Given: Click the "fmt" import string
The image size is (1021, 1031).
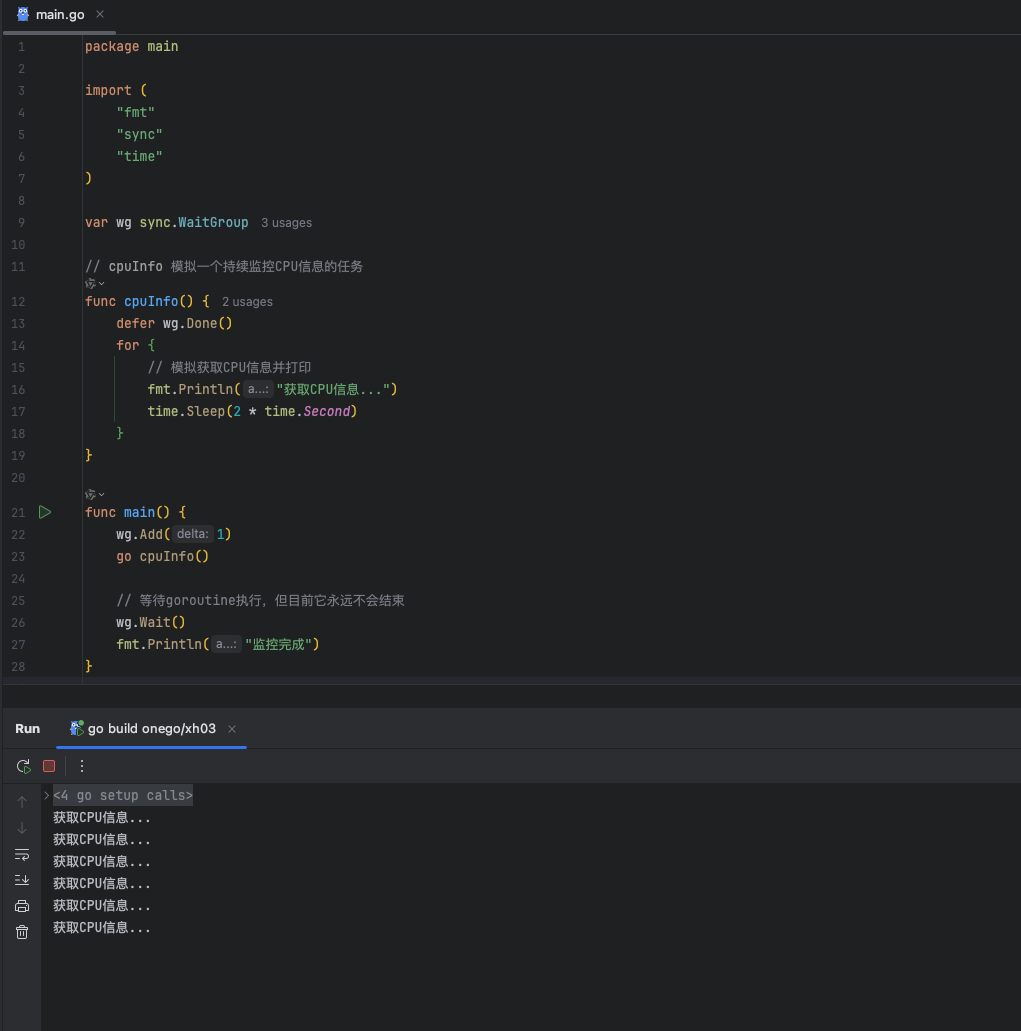Looking at the screenshot, I should pos(135,112).
